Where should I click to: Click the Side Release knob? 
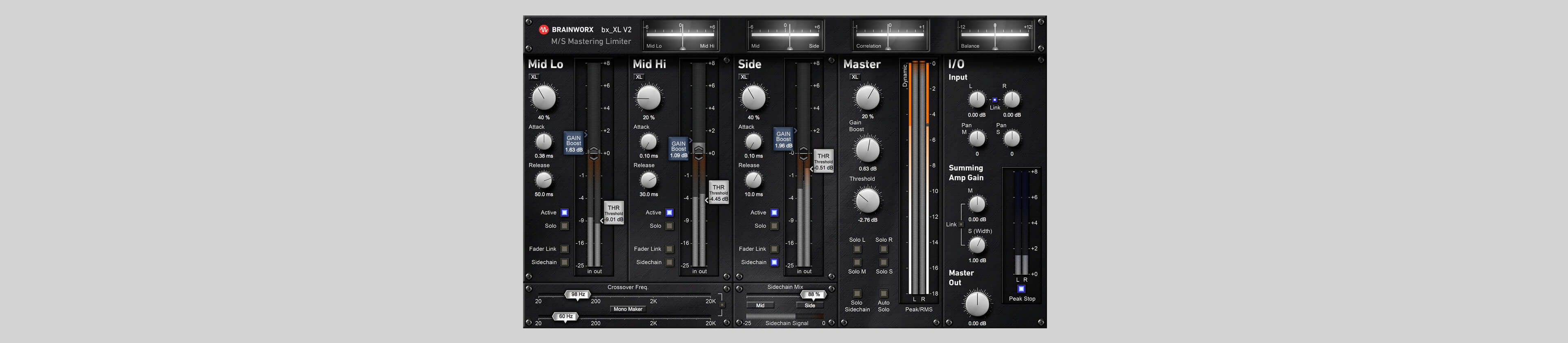coord(753,180)
